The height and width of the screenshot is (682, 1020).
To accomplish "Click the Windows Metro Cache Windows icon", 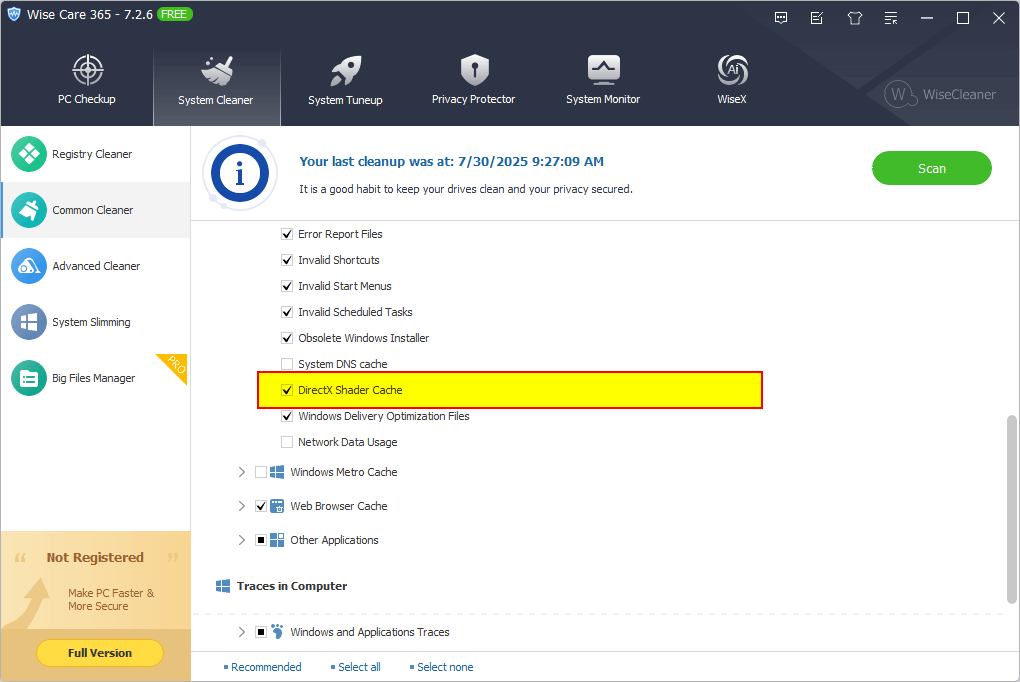I will click(x=276, y=472).
